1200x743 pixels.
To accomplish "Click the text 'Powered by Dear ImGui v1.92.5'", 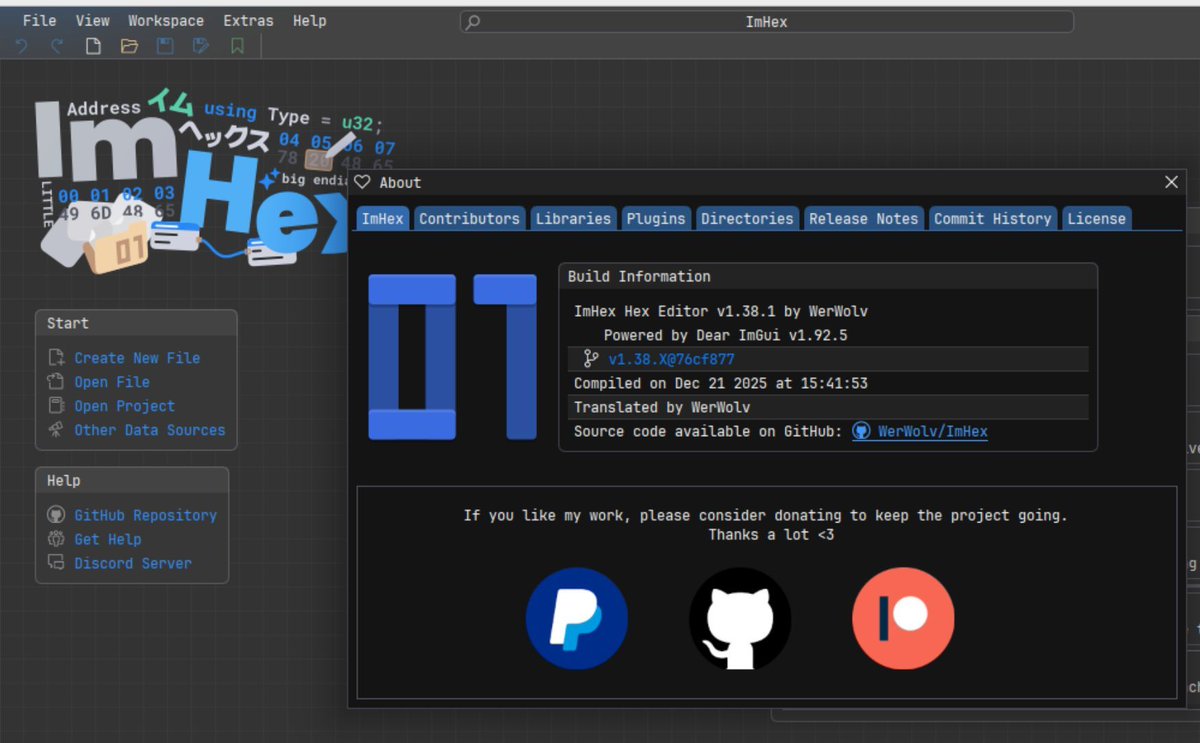I will pos(725,335).
